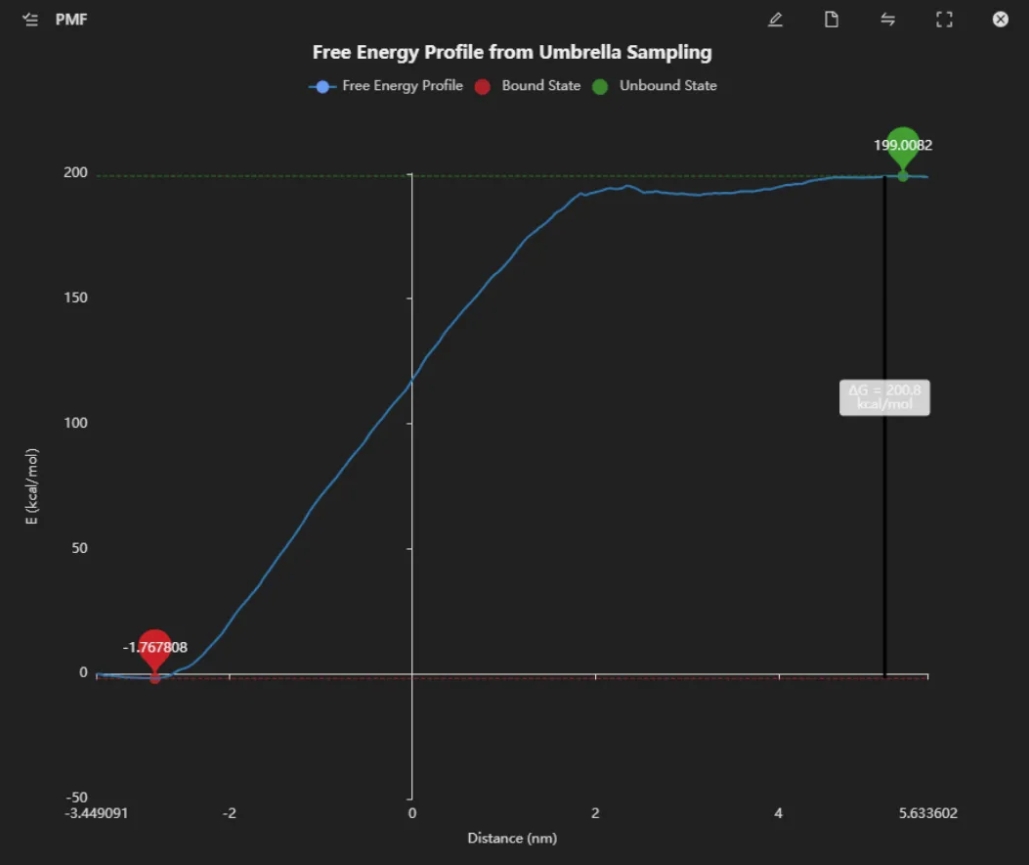Toggle the Bound State legend label
This screenshot has width=1029, height=865.
[541, 86]
